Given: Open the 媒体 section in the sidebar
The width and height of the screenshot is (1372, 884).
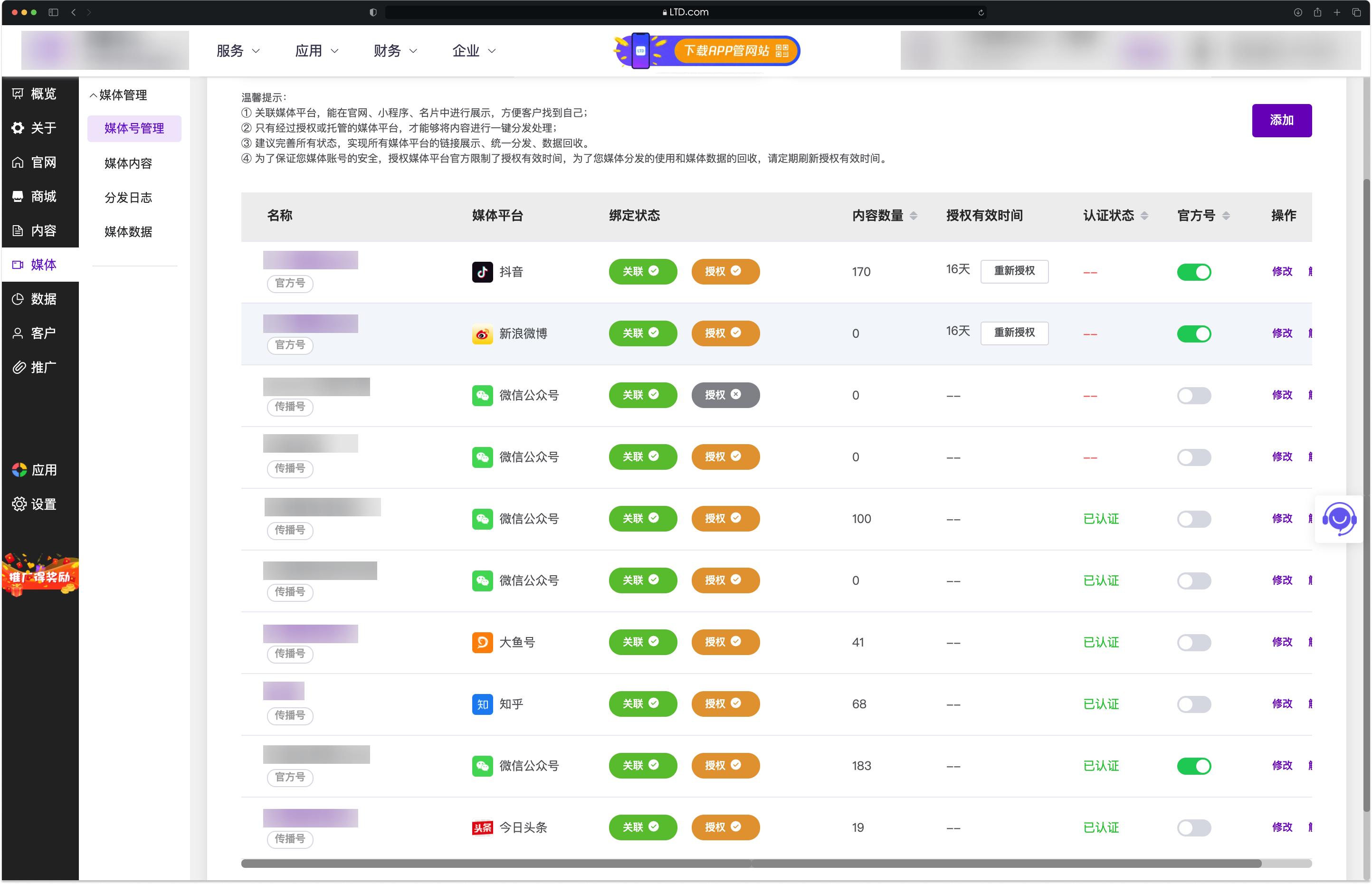Looking at the screenshot, I should pos(39,265).
